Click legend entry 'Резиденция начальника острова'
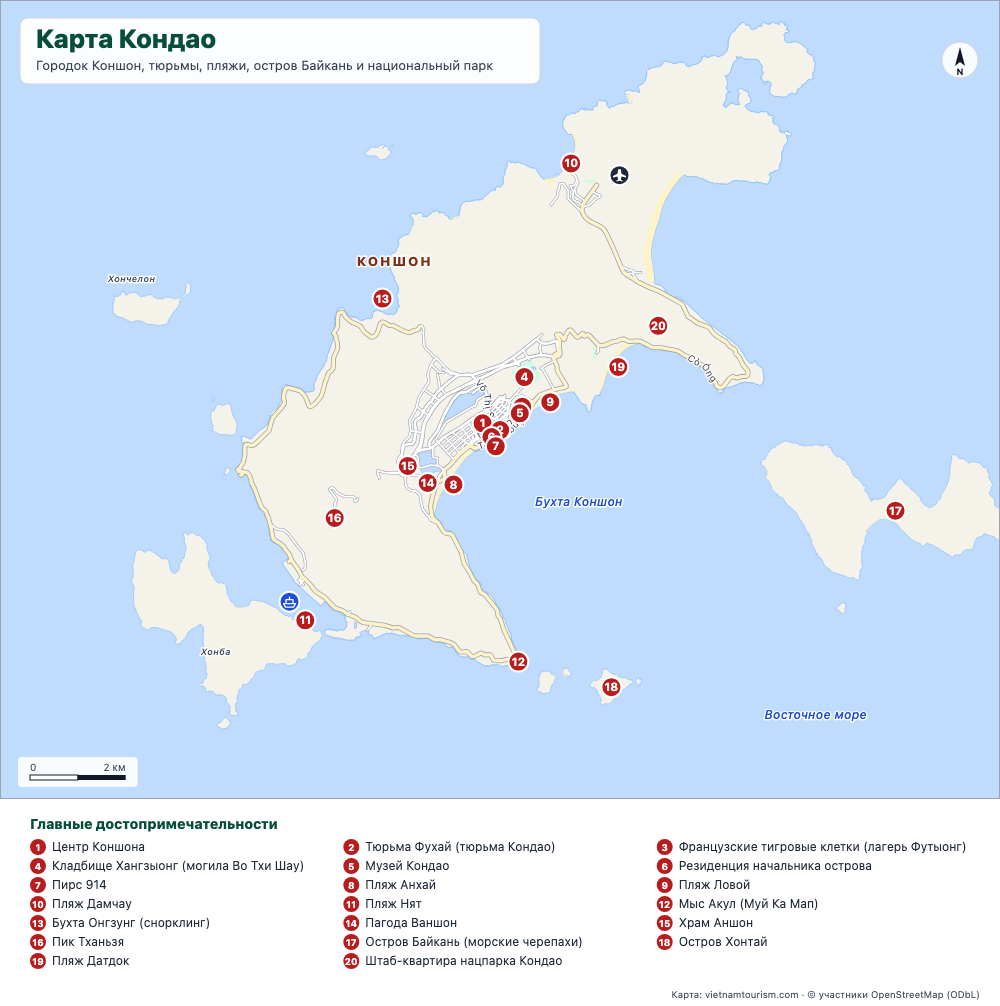1000x1006 pixels. click(x=764, y=866)
